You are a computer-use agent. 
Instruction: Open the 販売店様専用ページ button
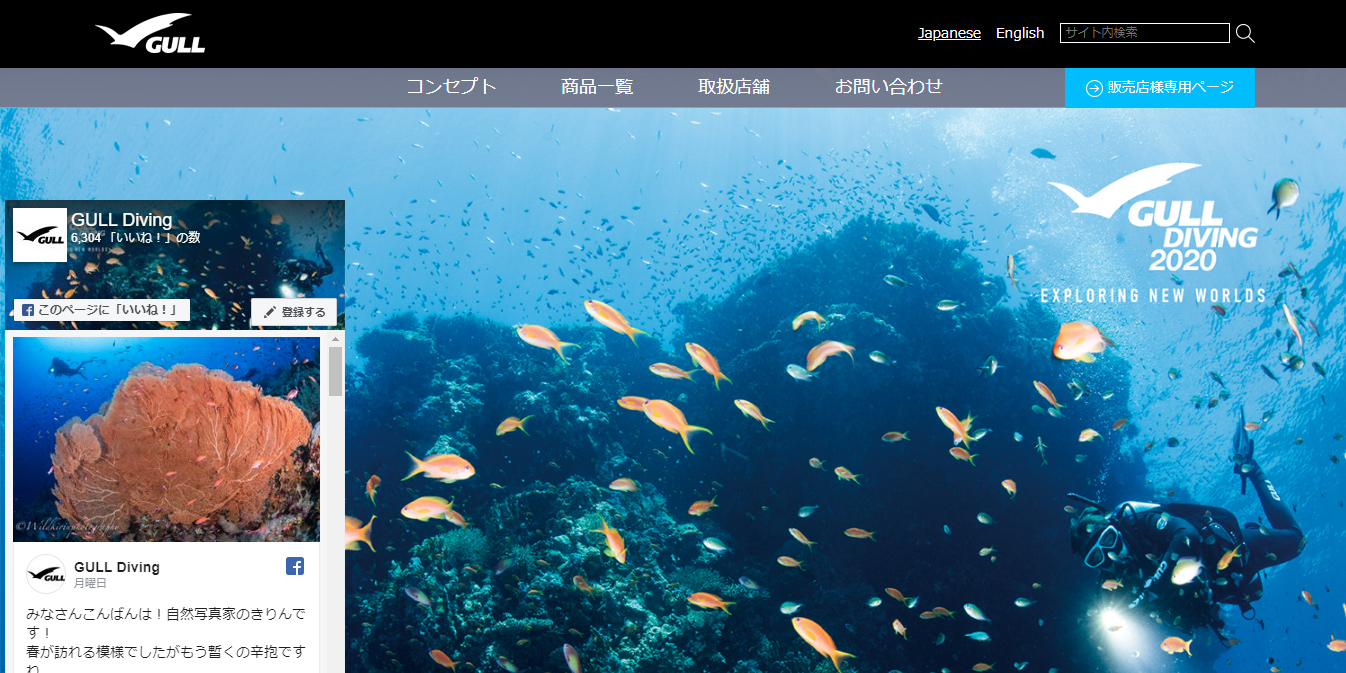[1160, 87]
